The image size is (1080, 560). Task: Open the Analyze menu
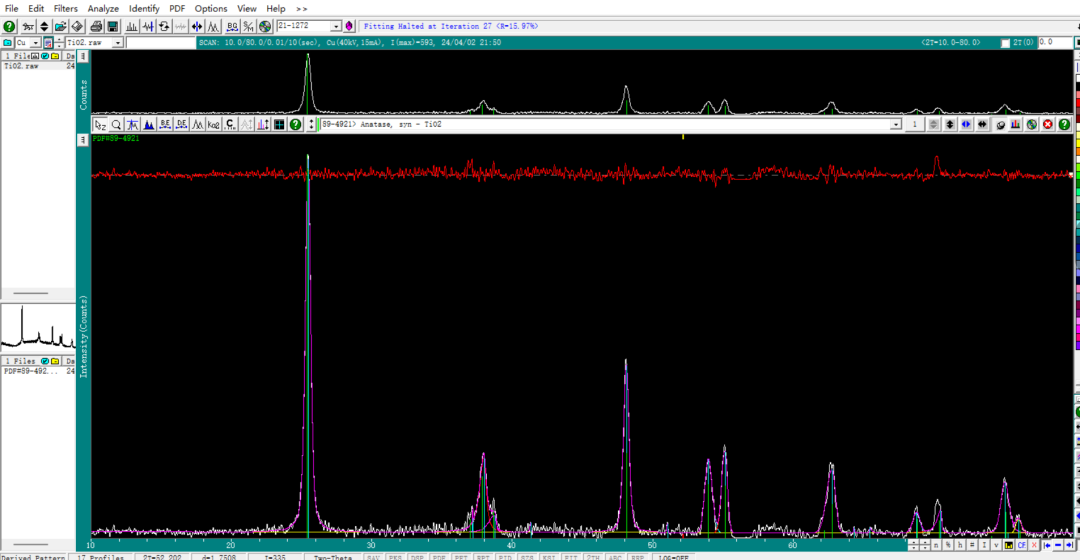pyautogui.click(x=103, y=8)
